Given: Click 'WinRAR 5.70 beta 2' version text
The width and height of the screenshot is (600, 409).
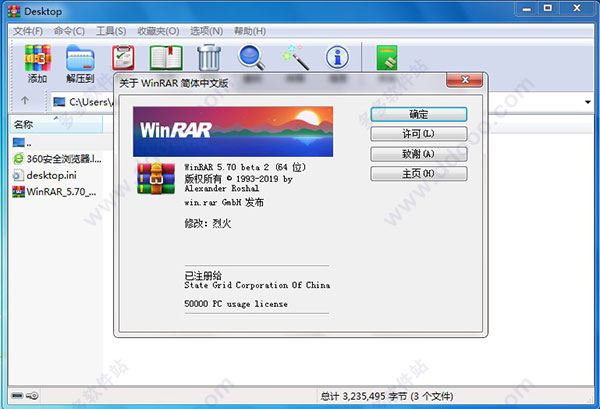Looking at the screenshot, I should tap(245, 167).
